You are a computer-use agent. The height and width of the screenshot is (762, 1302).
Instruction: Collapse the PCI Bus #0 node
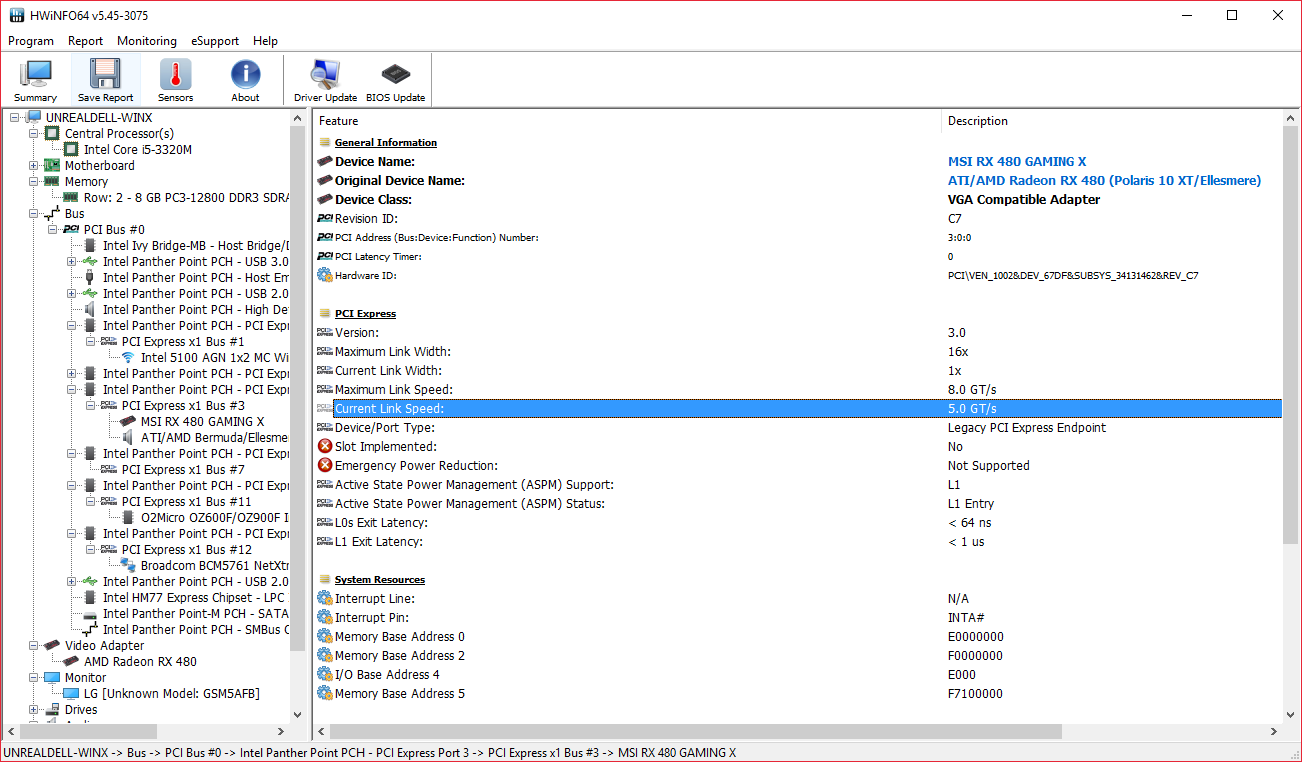(x=52, y=229)
